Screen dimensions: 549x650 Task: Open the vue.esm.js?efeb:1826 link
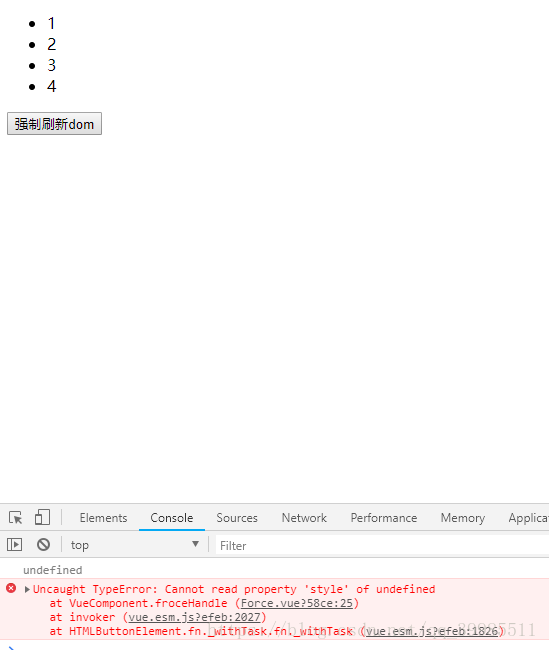pos(432,631)
